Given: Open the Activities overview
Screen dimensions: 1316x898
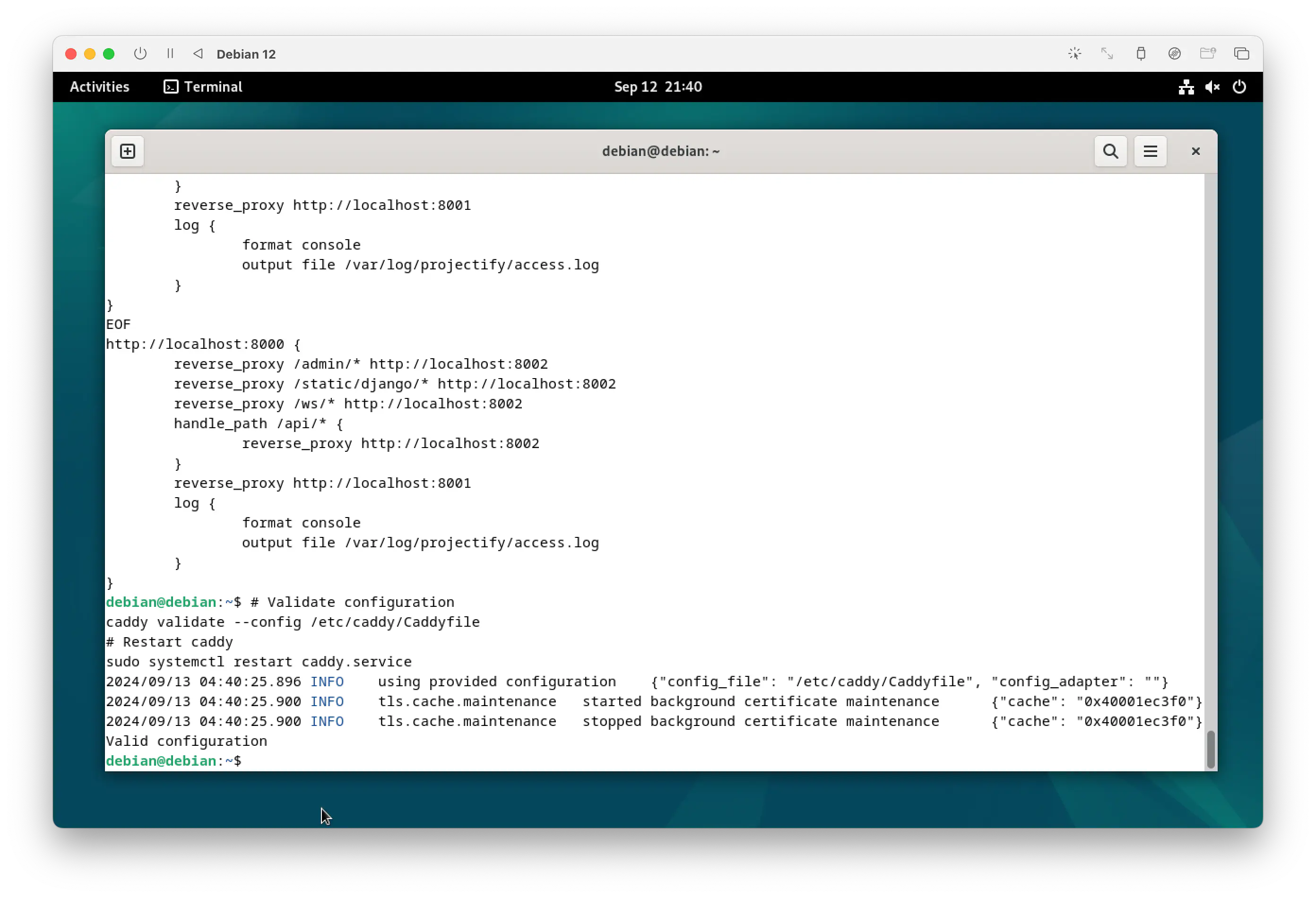Looking at the screenshot, I should tap(100, 86).
